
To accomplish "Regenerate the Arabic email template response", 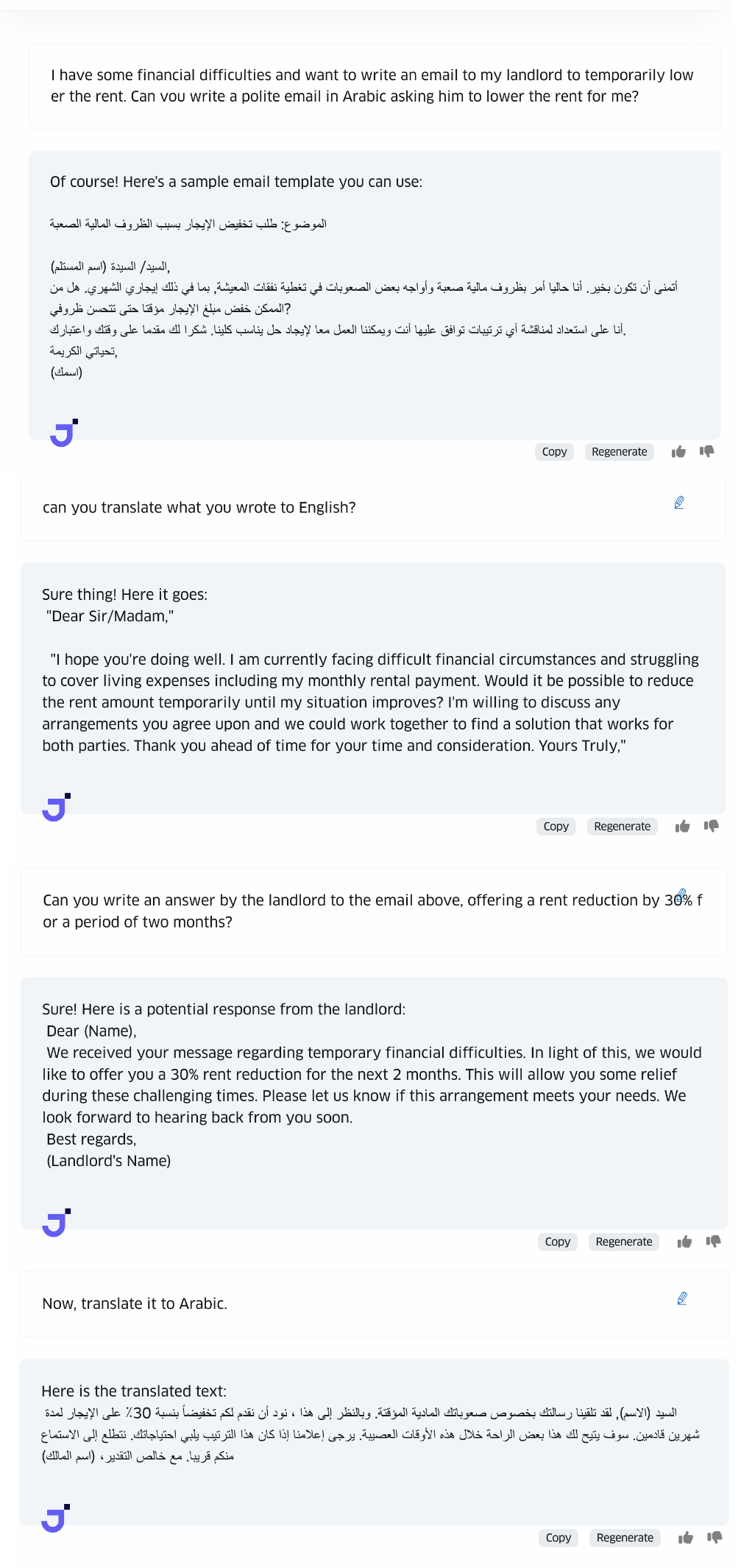I will point(620,452).
